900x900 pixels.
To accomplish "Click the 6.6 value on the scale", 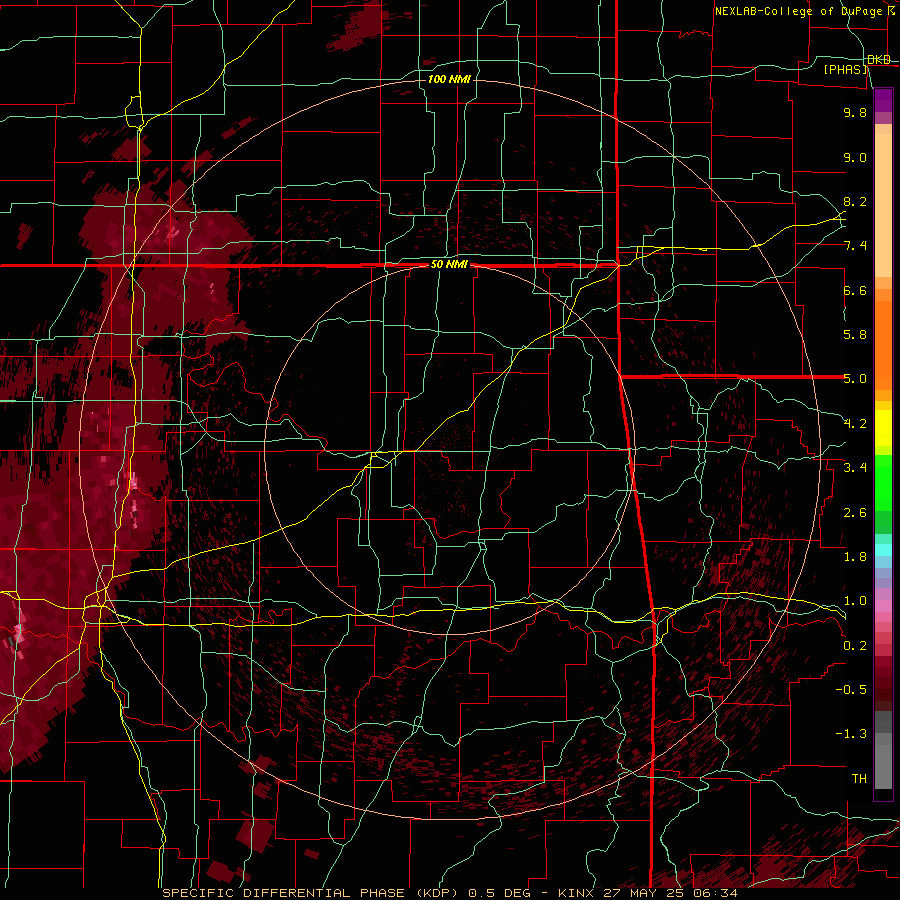I will pos(855,290).
